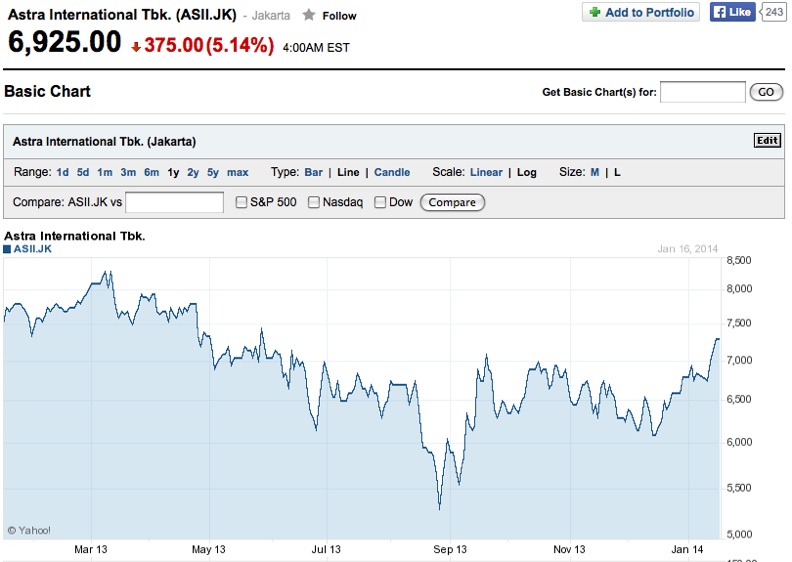This screenshot has width=792, height=562.
Task: Click the 5,000 price axis label
Action: (739, 534)
